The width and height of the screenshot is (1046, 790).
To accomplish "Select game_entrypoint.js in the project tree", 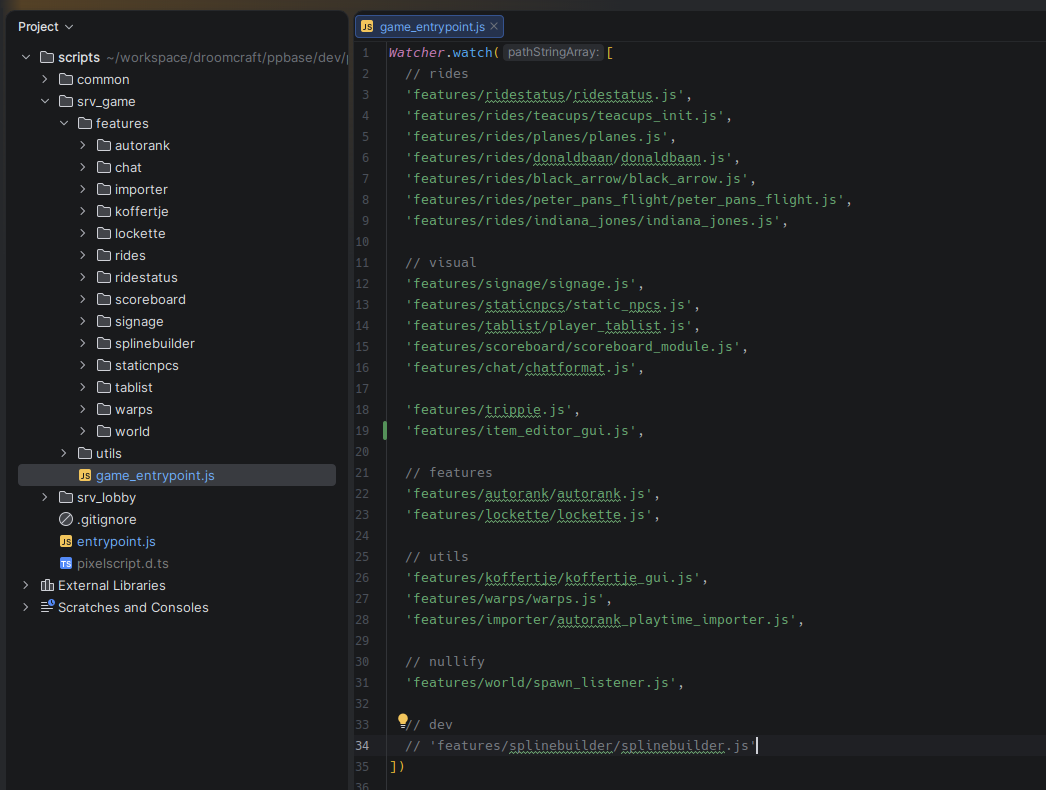I will point(154,475).
